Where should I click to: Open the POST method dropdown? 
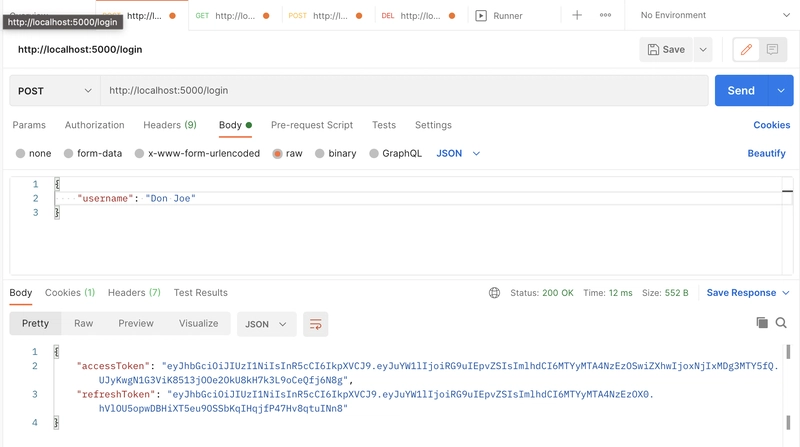click(x=55, y=91)
